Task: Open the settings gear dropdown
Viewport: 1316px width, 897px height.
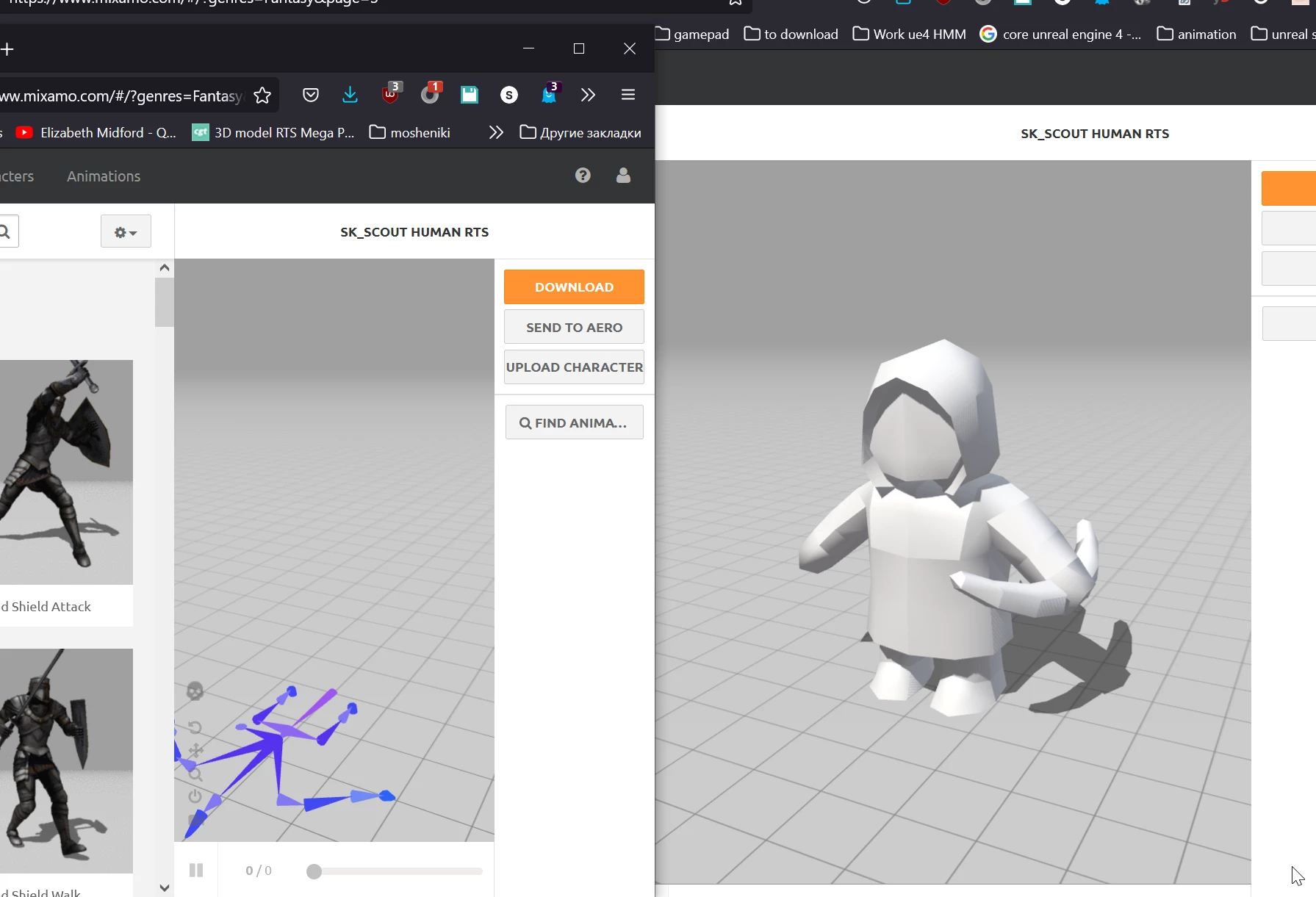Action: [126, 232]
